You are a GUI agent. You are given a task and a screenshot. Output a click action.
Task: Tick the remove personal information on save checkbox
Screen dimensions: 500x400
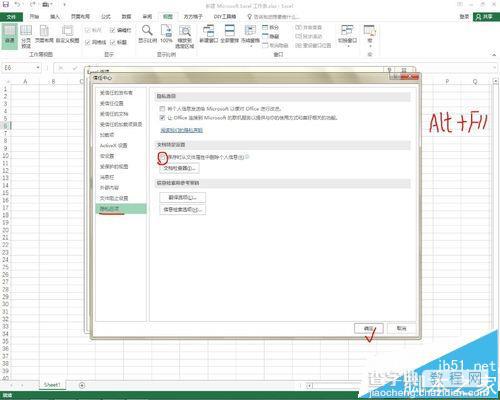pos(162,157)
